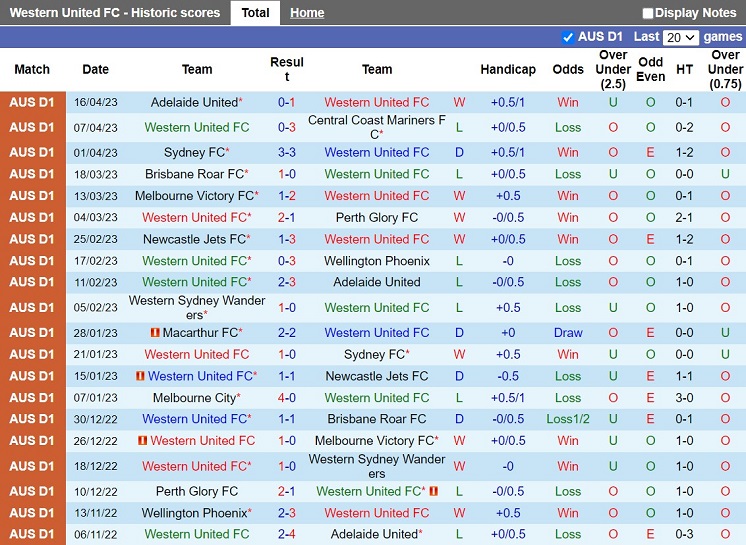Open Melbourne City team link
This screenshot has width=746, height=545.
[194, 398]
